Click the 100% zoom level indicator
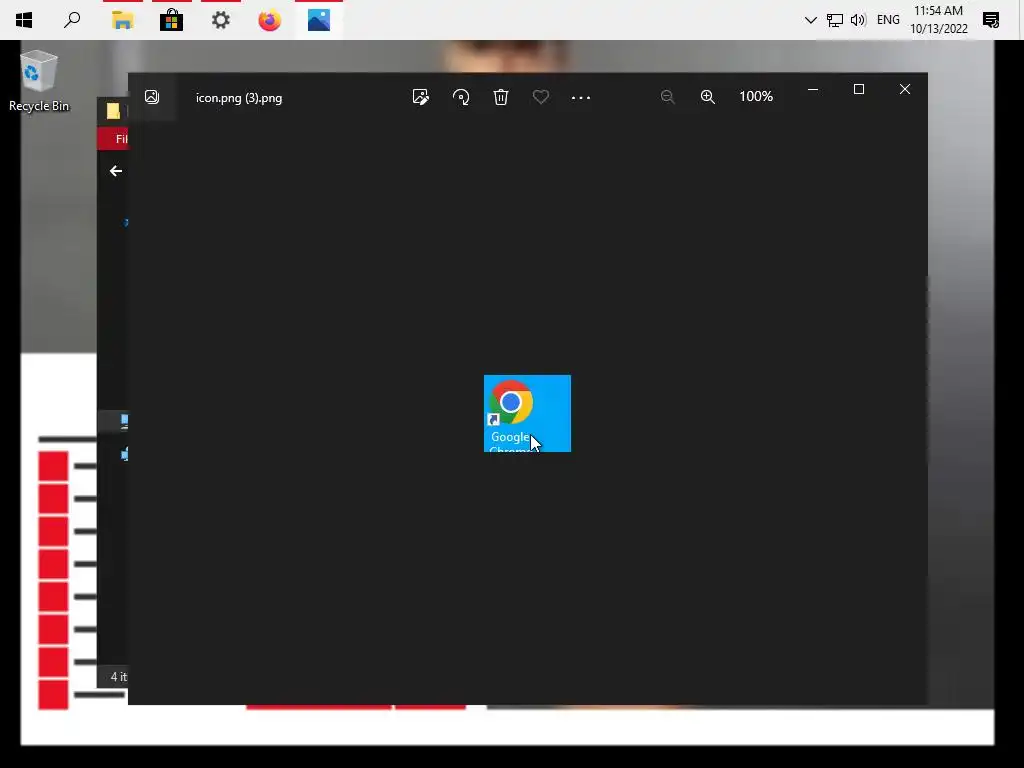This screenshot has height=768, width=1024. tap(756, 97)
